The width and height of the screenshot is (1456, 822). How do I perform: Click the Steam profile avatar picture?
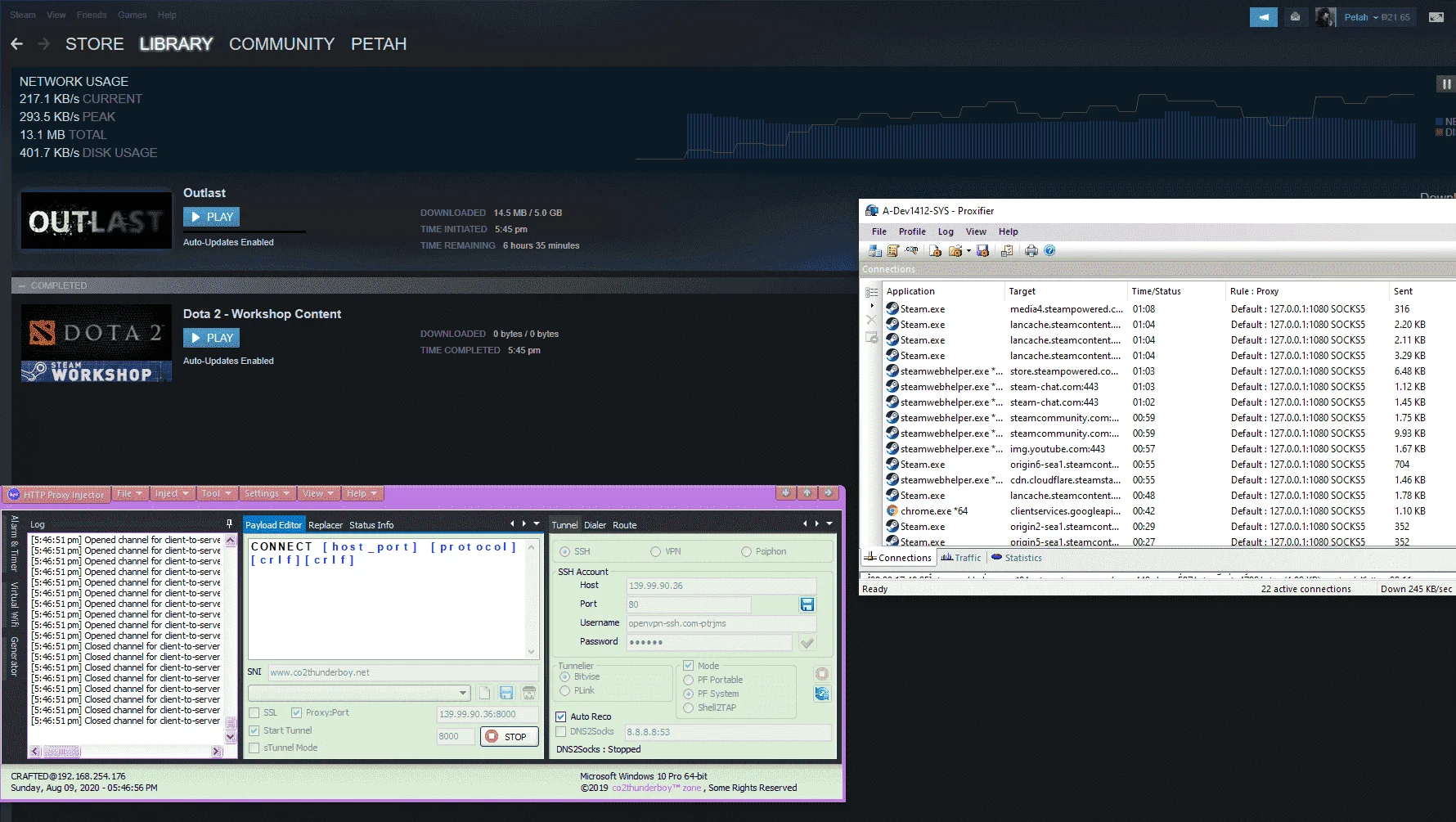point(1325,17)
